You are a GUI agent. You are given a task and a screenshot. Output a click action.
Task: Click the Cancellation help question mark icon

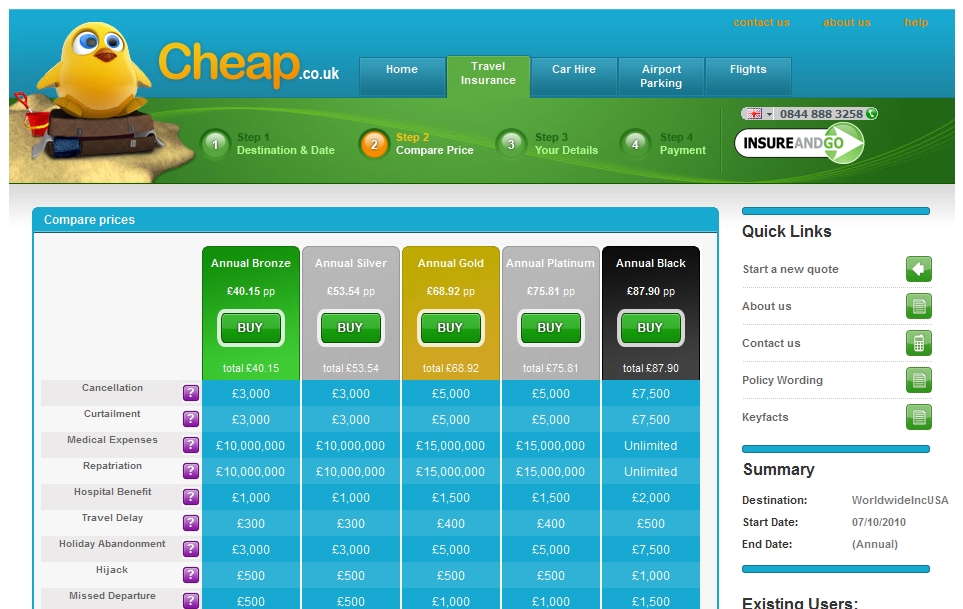191,393
